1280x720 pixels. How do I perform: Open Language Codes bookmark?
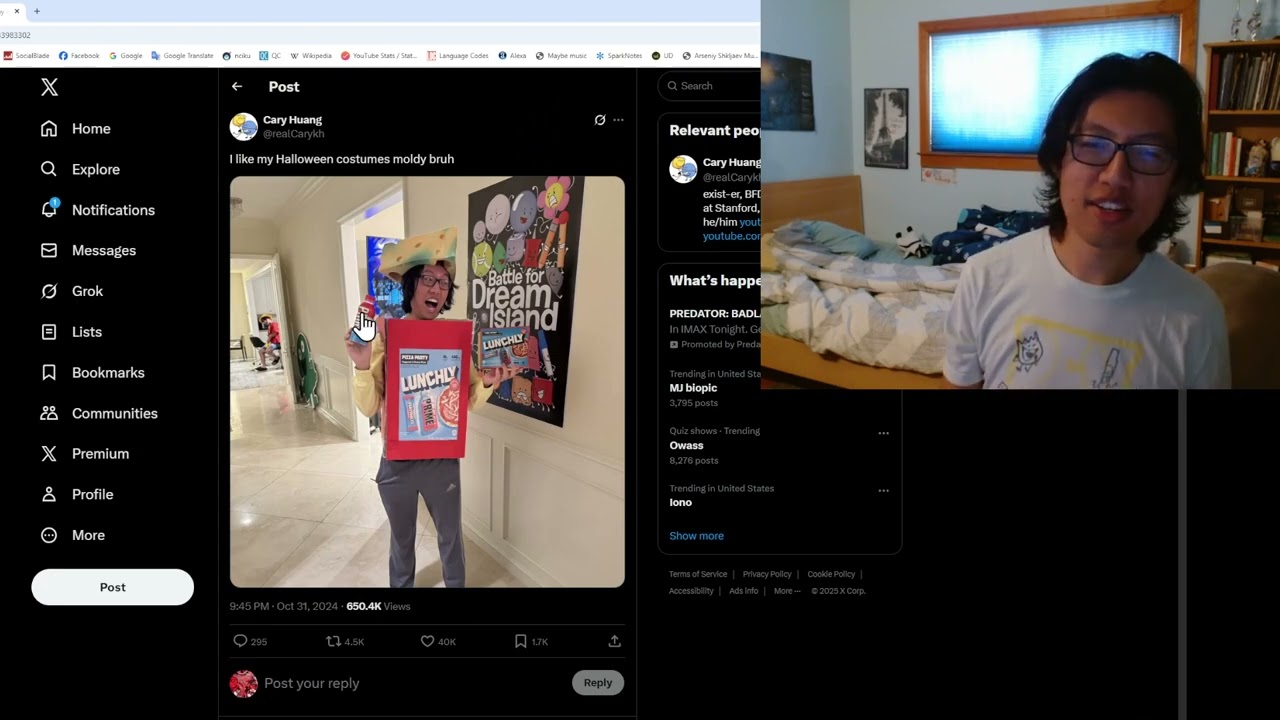tap(458, 56)
